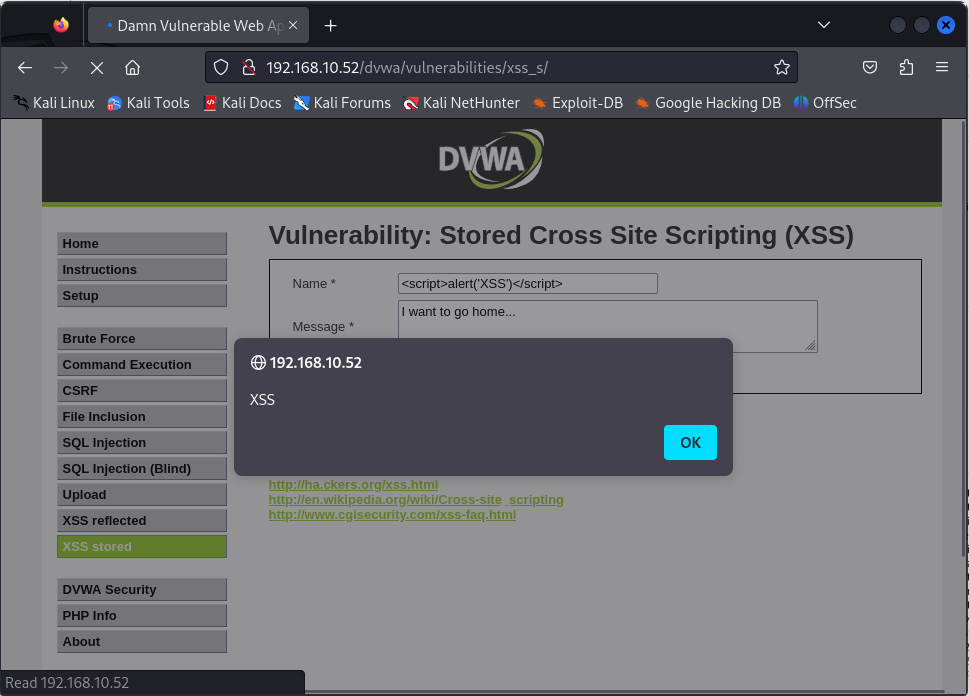Select highlighted XSS stored item

142,546
